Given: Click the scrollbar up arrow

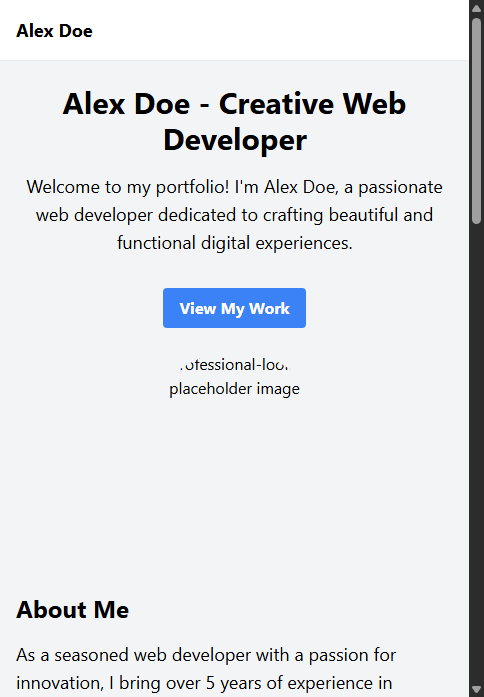Looking at the screenshot, I should tap(476, 8).
